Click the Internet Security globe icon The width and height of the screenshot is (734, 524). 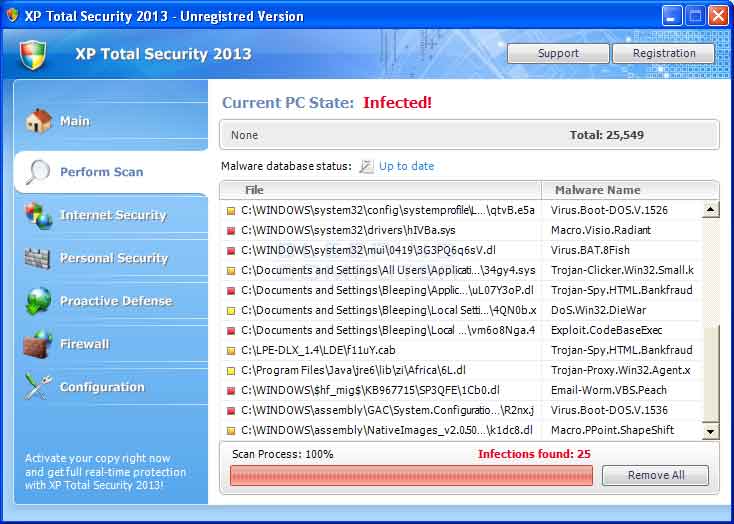(38, 215)
